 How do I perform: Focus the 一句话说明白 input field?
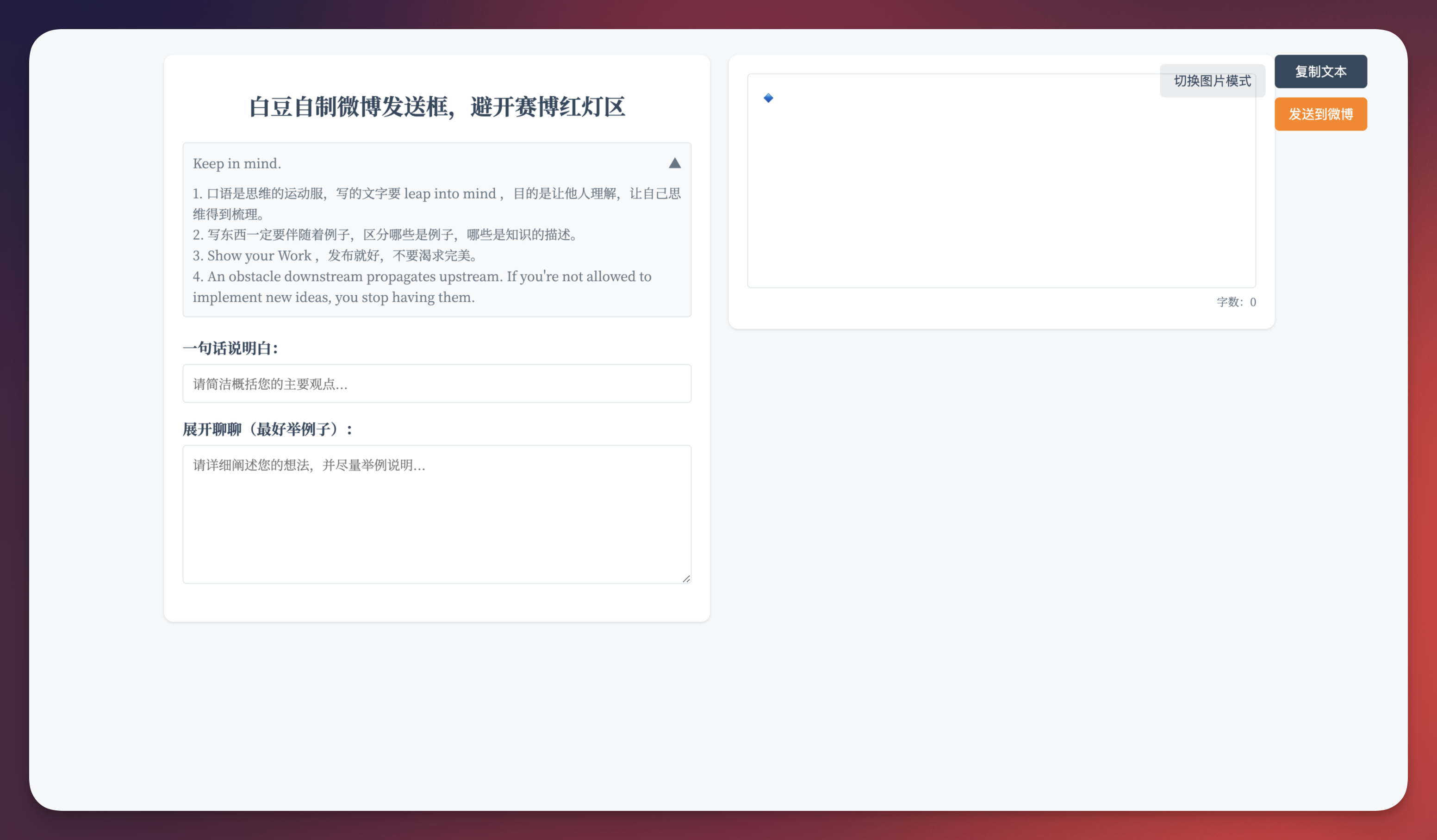click(x=437, y=384)
